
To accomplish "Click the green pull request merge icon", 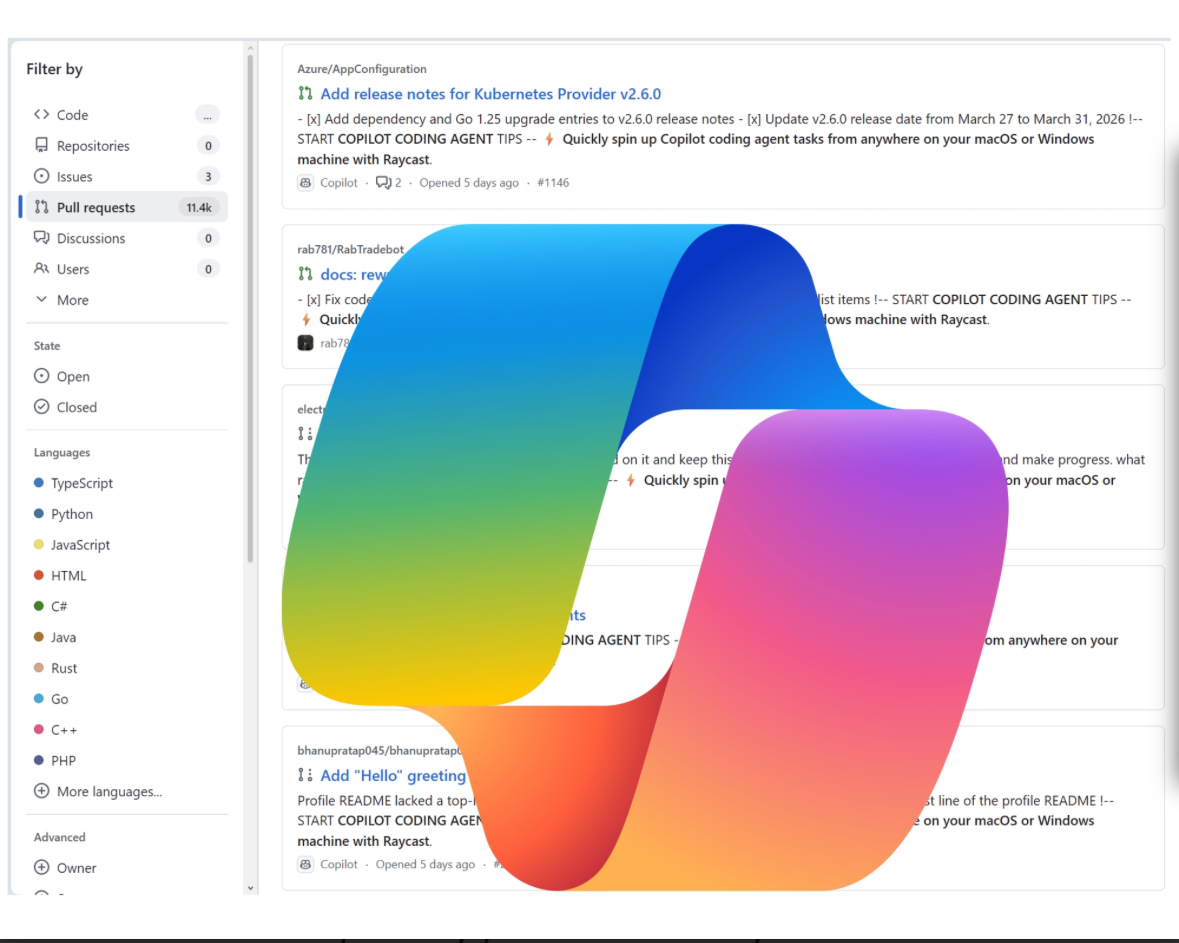I will [304, 93].
